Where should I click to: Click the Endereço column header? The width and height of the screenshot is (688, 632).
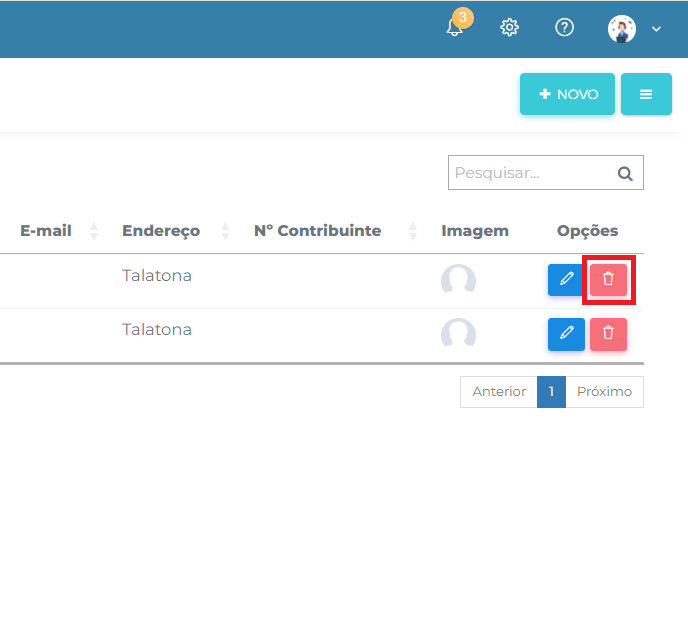pos(161,231)
